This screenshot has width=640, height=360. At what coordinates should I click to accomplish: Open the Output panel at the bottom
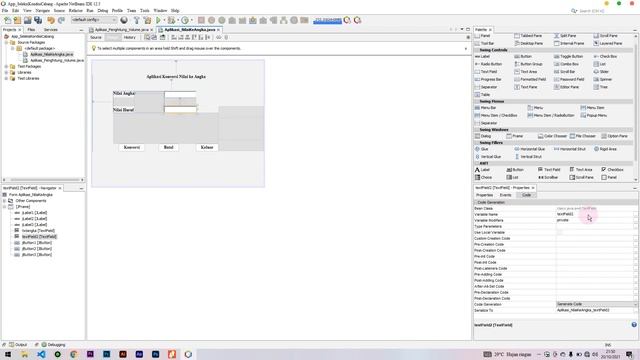[x=18, y=345]
